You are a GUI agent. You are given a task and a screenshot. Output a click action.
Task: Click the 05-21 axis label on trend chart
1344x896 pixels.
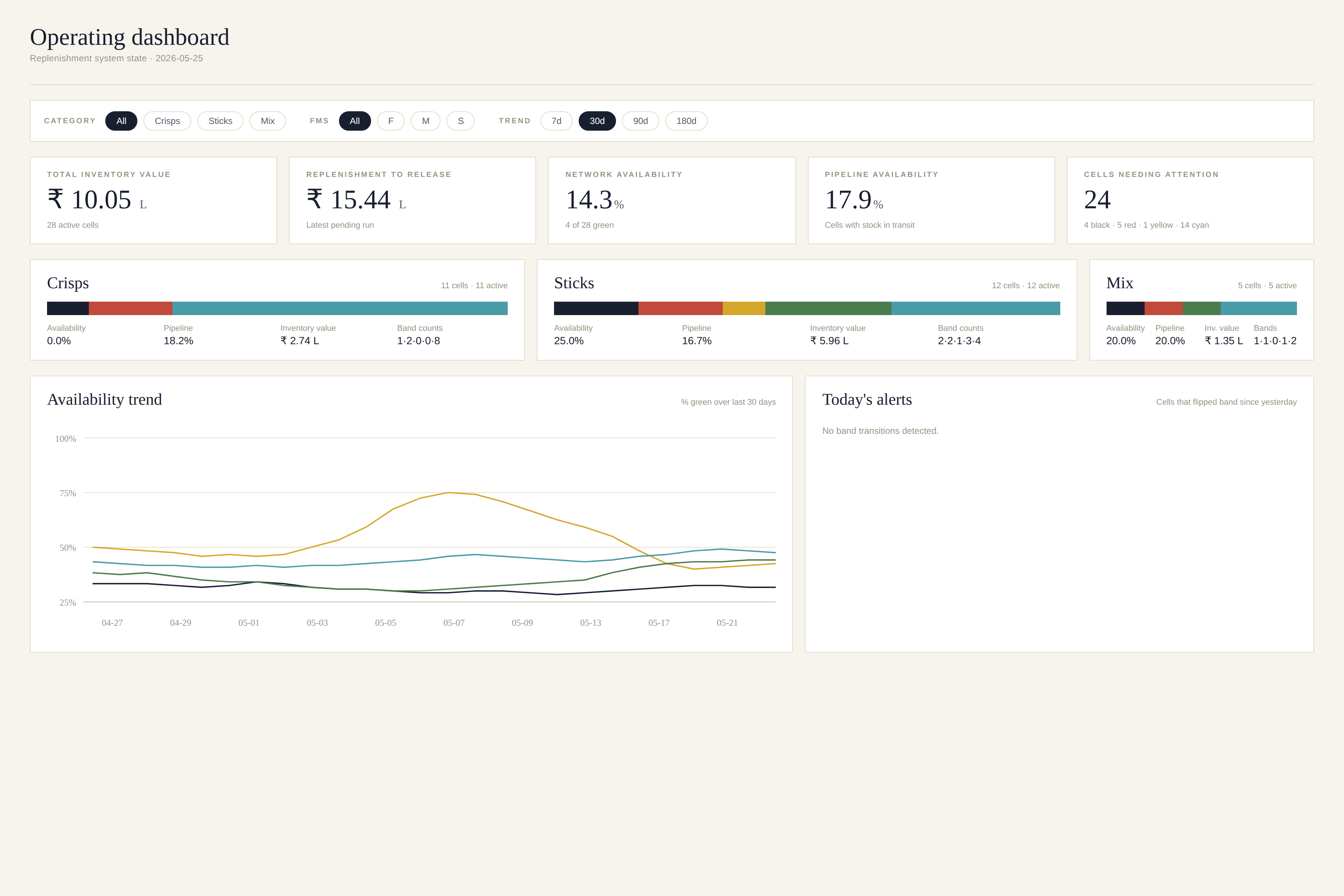pyautogui.click(x=727, y=623)
